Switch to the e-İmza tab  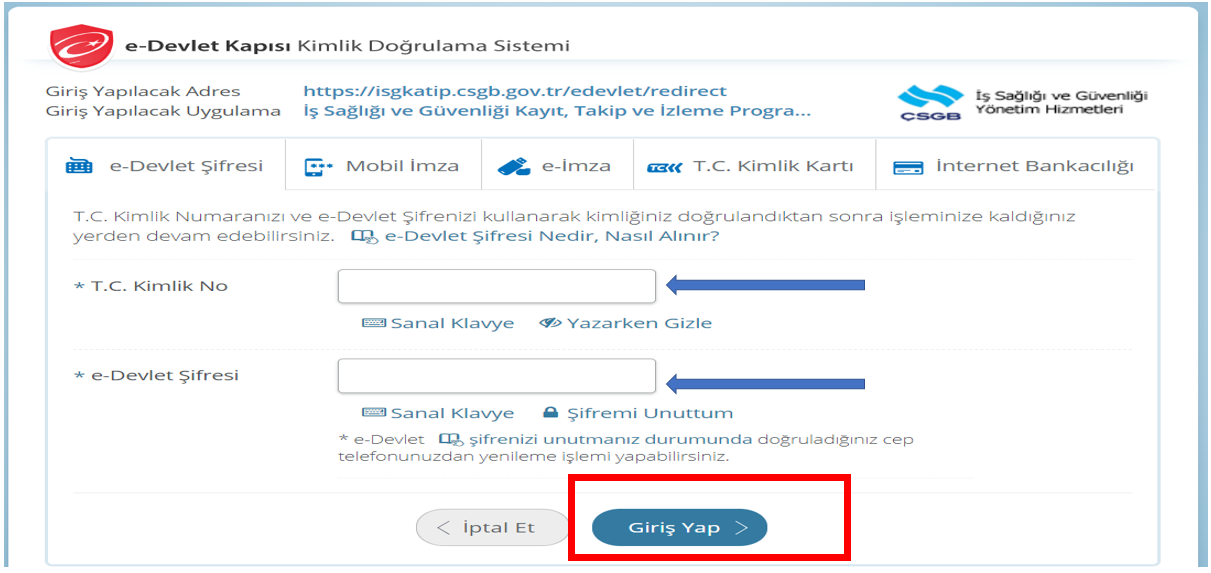pyautogui.click(x=557, y=166)
